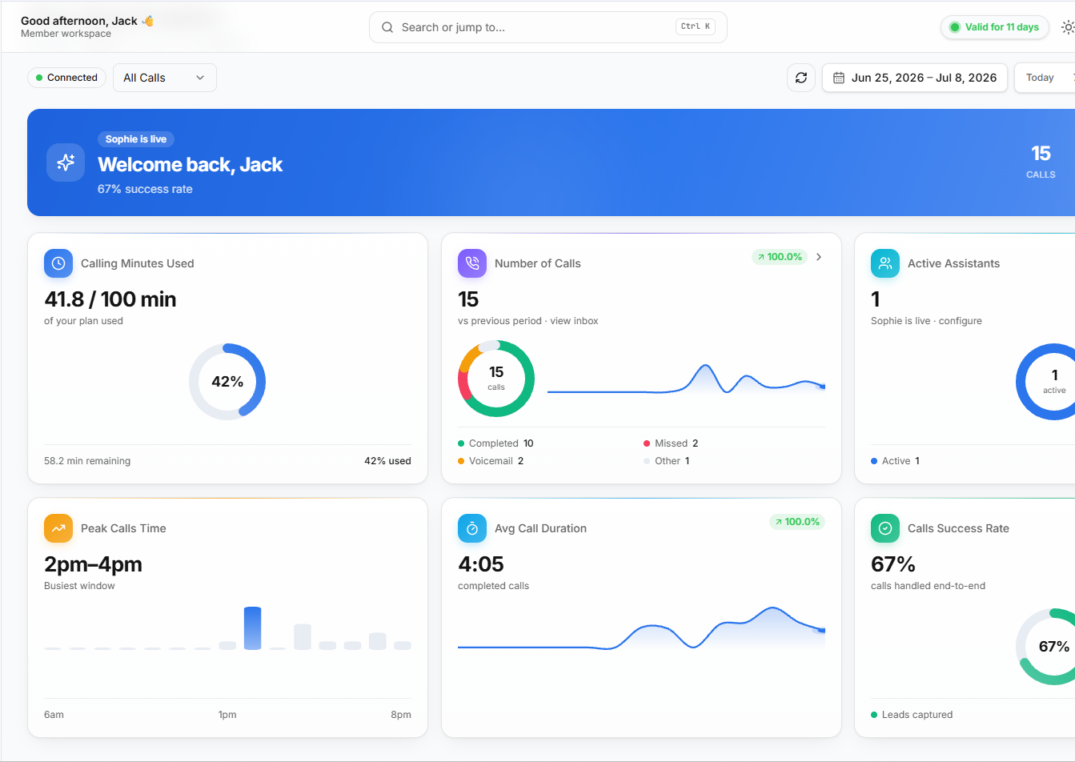The width and height of the screenshot is (1075, 762).
Task: Click the Sophie is live badge
Action: 136,139
